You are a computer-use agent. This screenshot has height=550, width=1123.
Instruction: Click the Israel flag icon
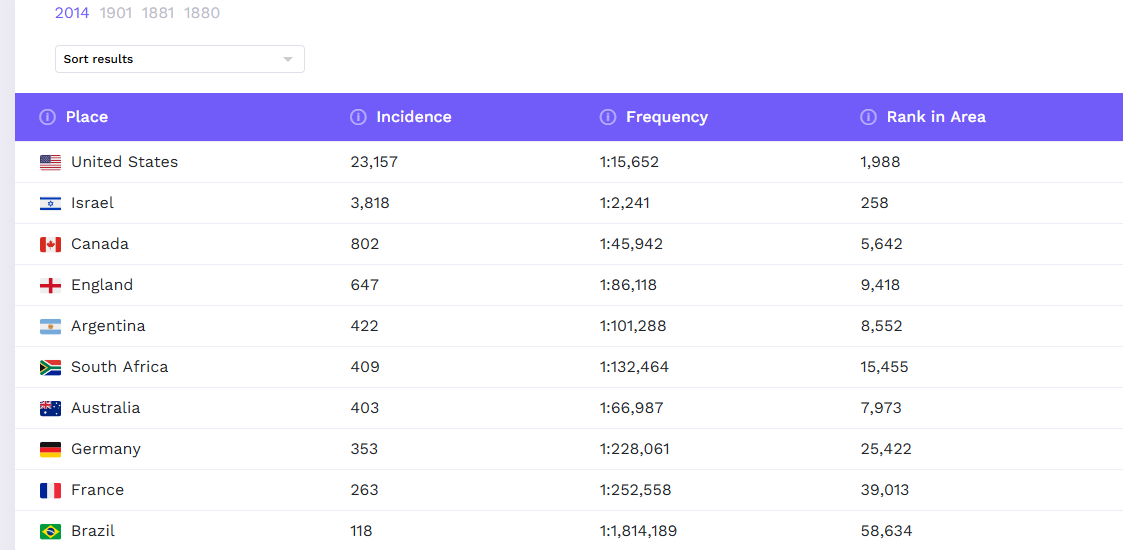50,203
